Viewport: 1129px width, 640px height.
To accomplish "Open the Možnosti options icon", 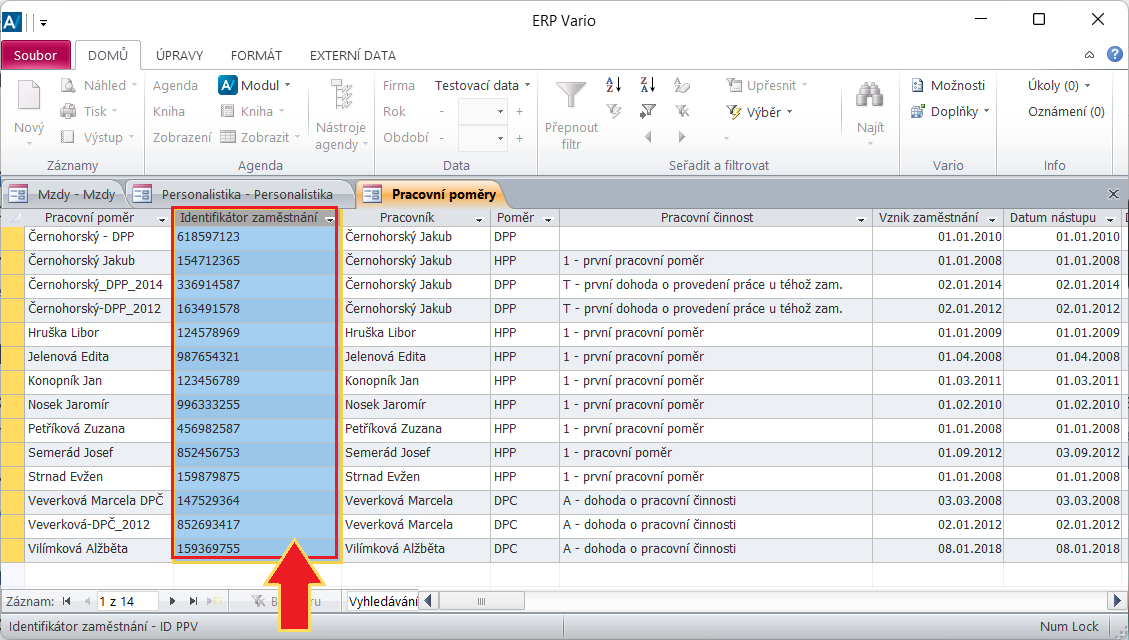I will [947, 85].
